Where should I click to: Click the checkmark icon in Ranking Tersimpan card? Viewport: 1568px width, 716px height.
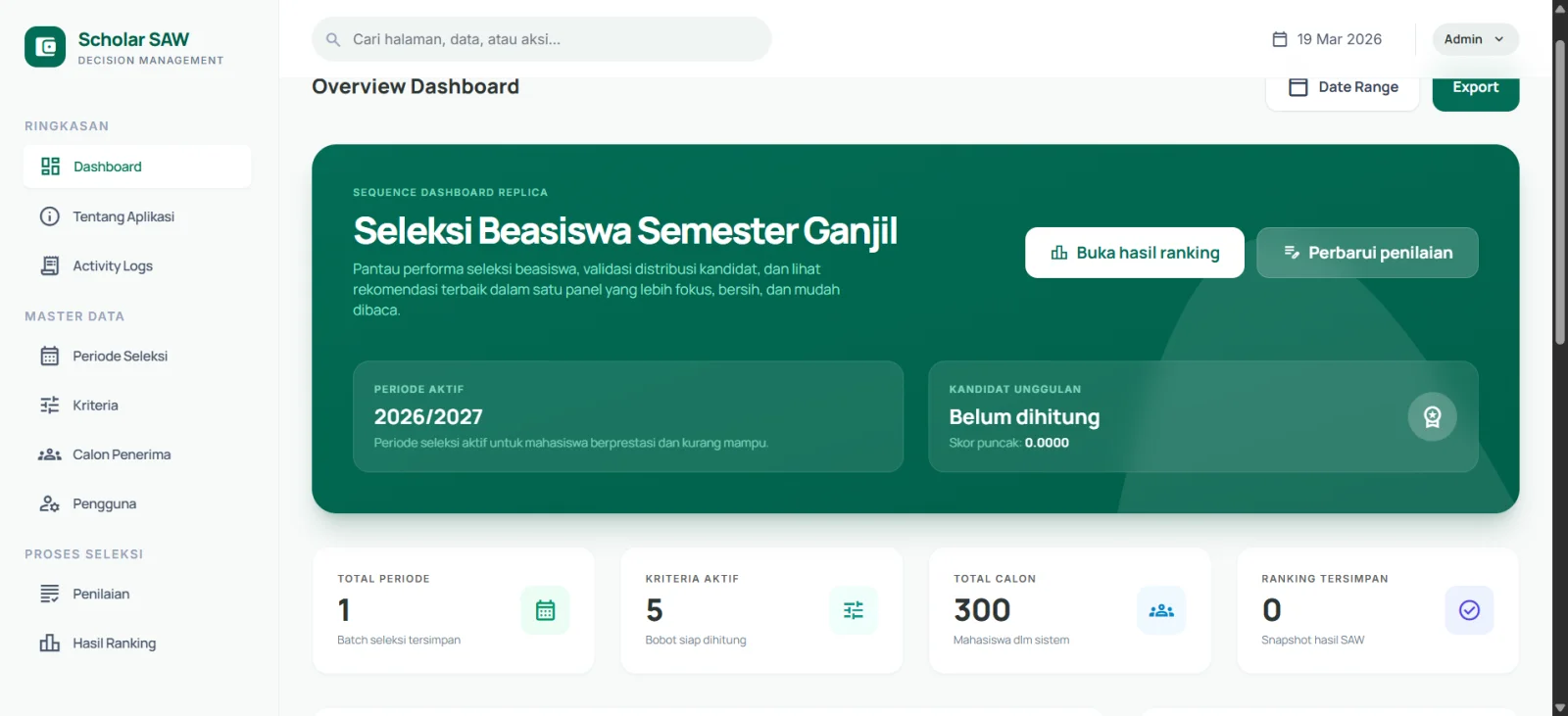tap(1469, 610)
